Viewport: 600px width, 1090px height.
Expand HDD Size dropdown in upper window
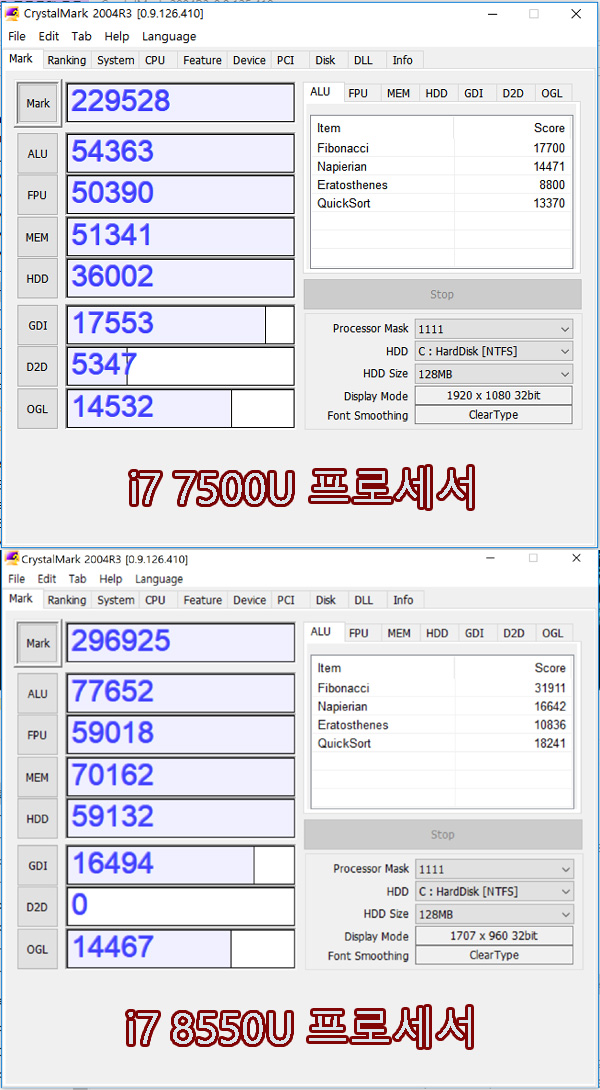point(494,373)
